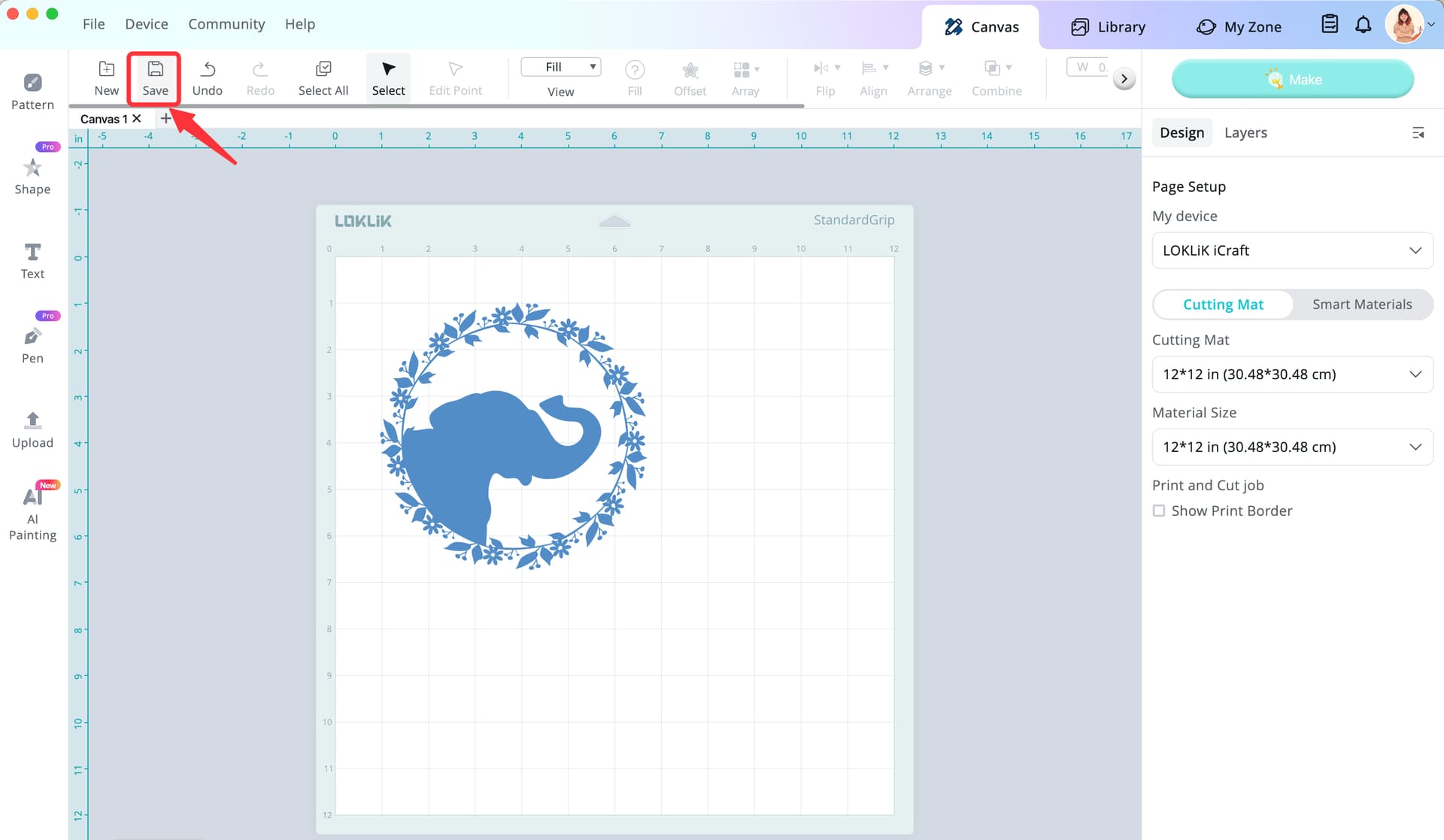The width and height of the screenshot is (1444, 840).
Task: Open notifications bell
Action: [1363, 25]
